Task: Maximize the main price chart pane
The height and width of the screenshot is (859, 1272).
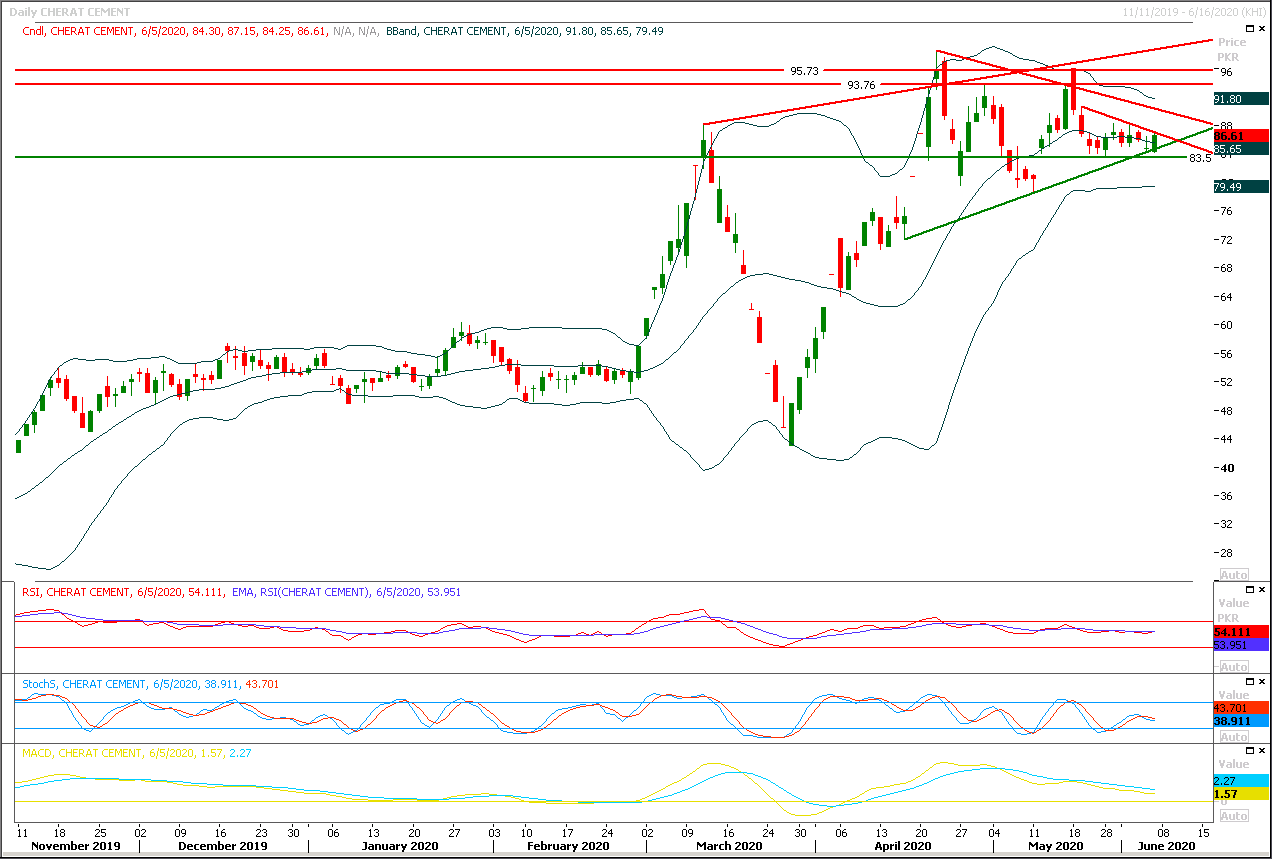Action: coord(1249,30)
